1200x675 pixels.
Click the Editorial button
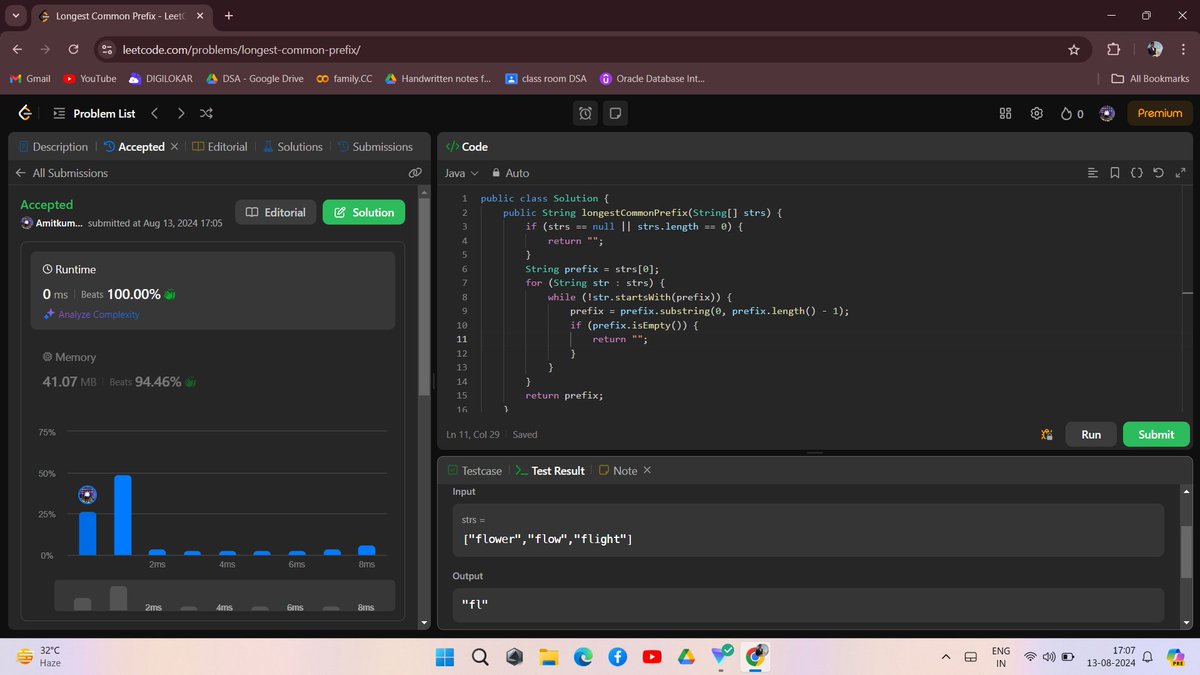pyautogui.click(x=276, y=212)
